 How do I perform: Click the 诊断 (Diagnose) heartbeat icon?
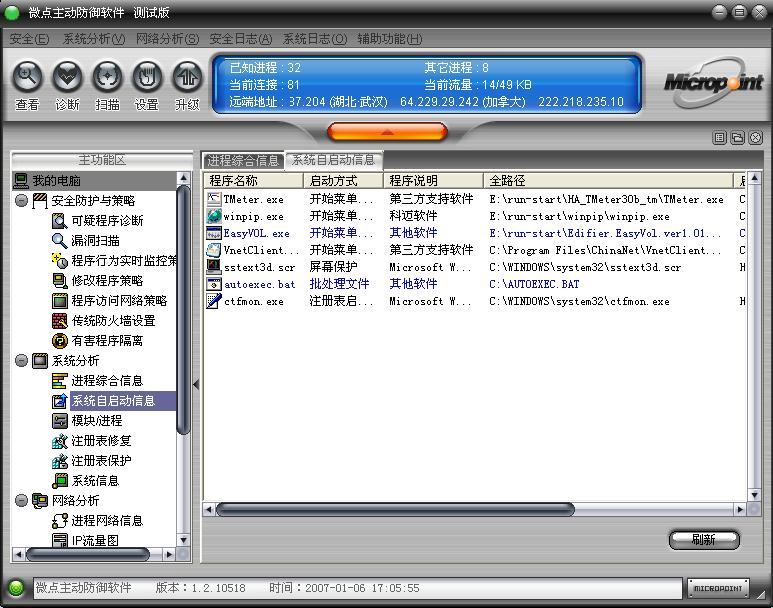click(x=67, y=77)
